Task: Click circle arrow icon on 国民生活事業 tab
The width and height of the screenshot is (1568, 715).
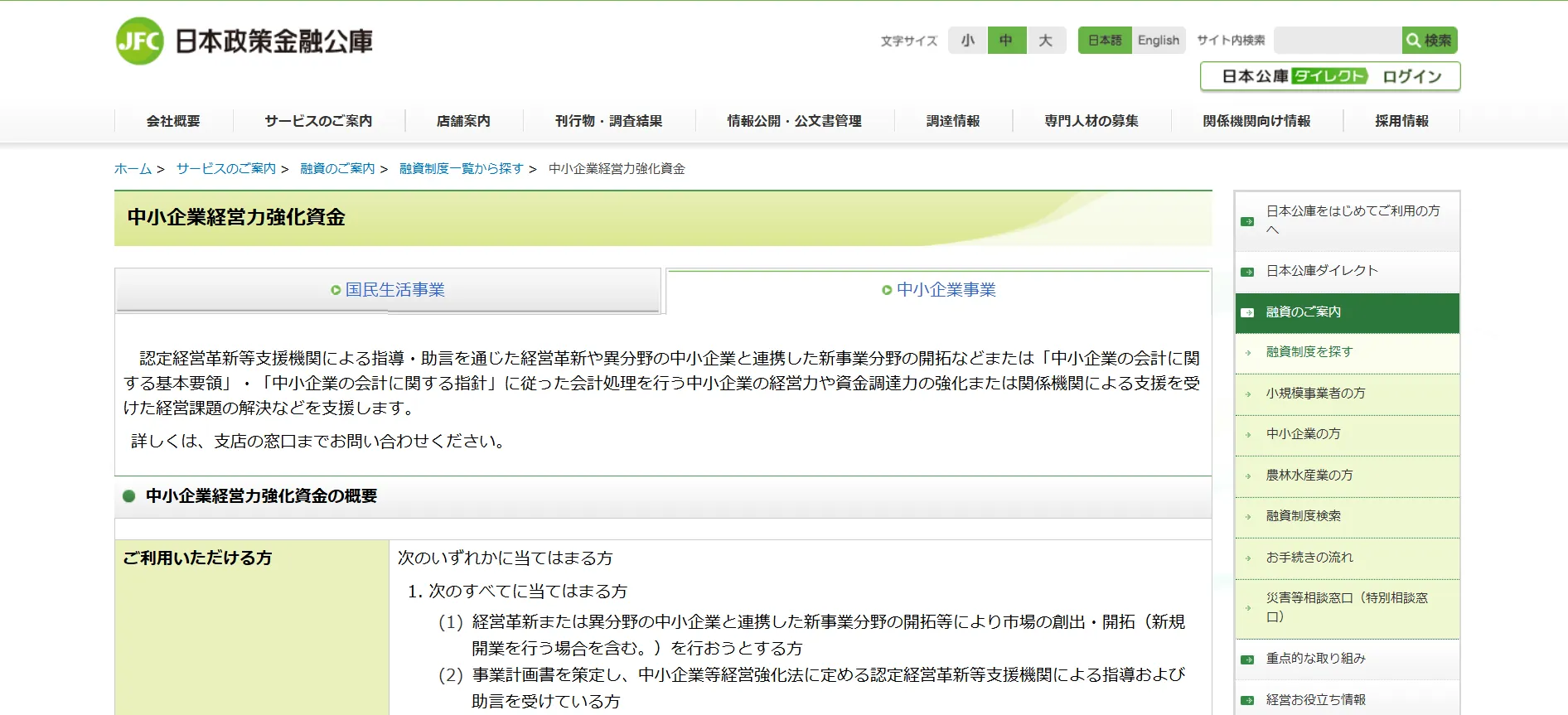Action: point(336,290)
